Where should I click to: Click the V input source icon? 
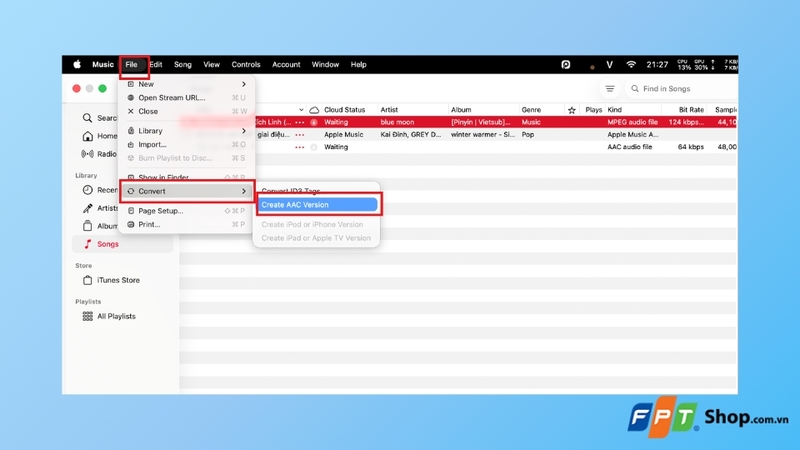point(609,64)
